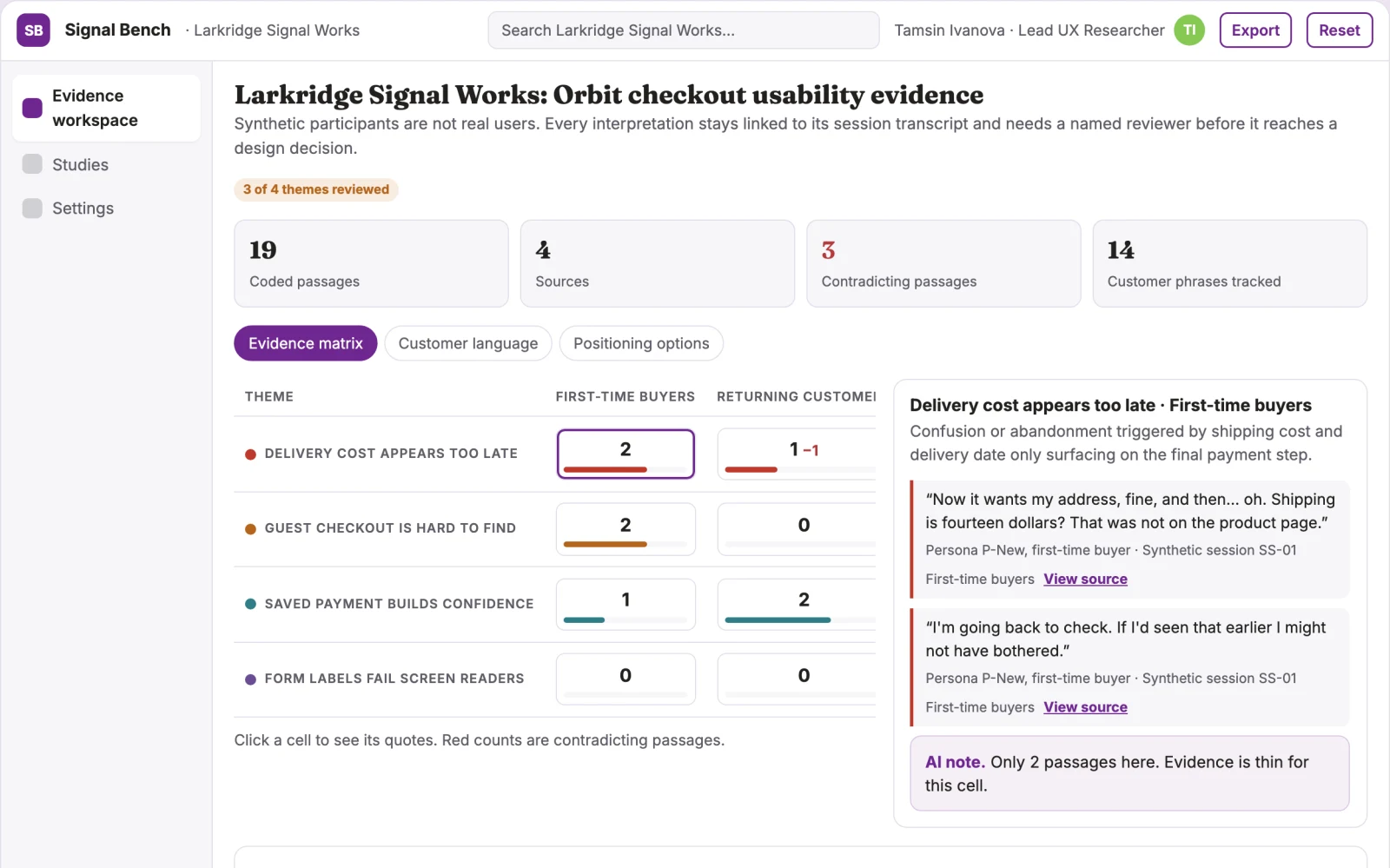Select the Coded passages stat card

click(371, 263)
